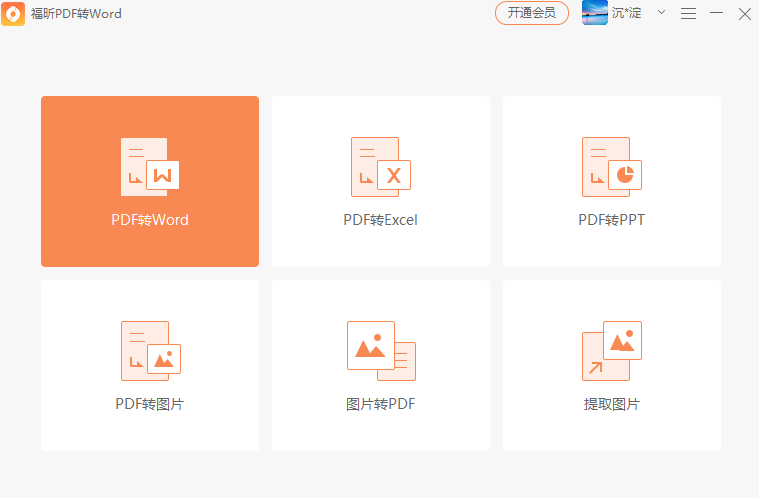The height and width of the screenshot is (498, 759).
Task: Select the 提取图片 extract image icon
Action: coord(611,350)
